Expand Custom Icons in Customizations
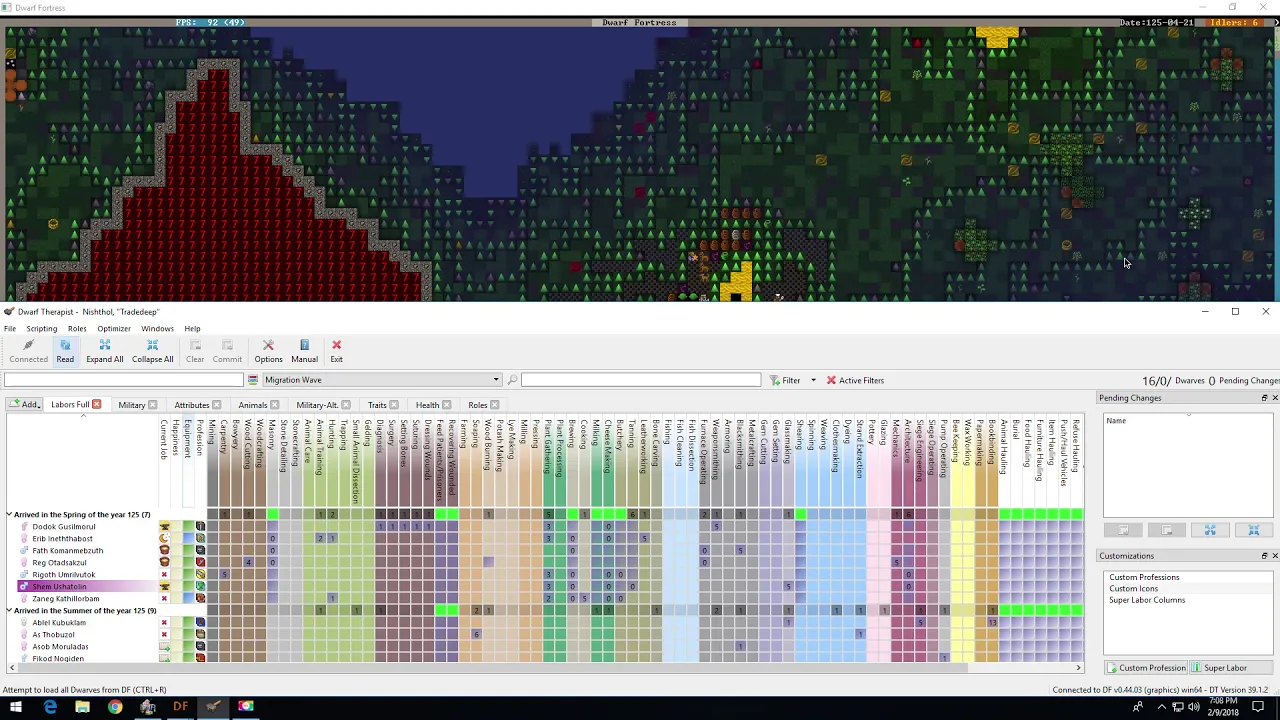 point(1133,589)
